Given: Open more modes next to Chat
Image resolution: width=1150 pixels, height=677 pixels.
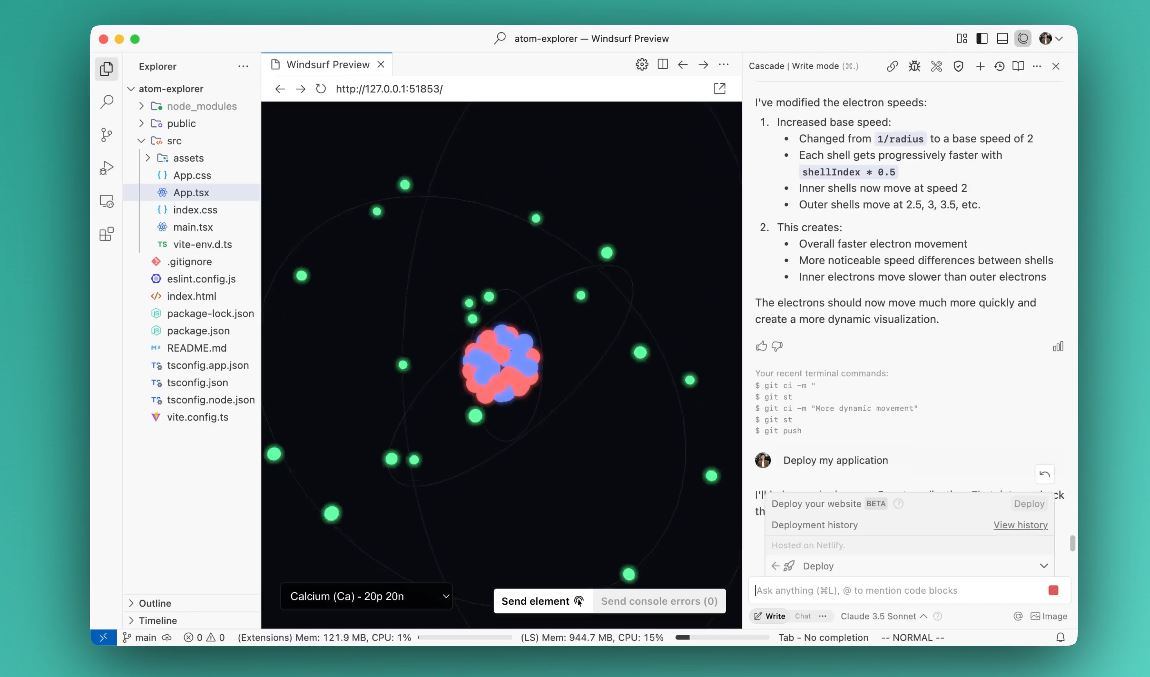Looking at the screenshot, I should click(823, 616).
